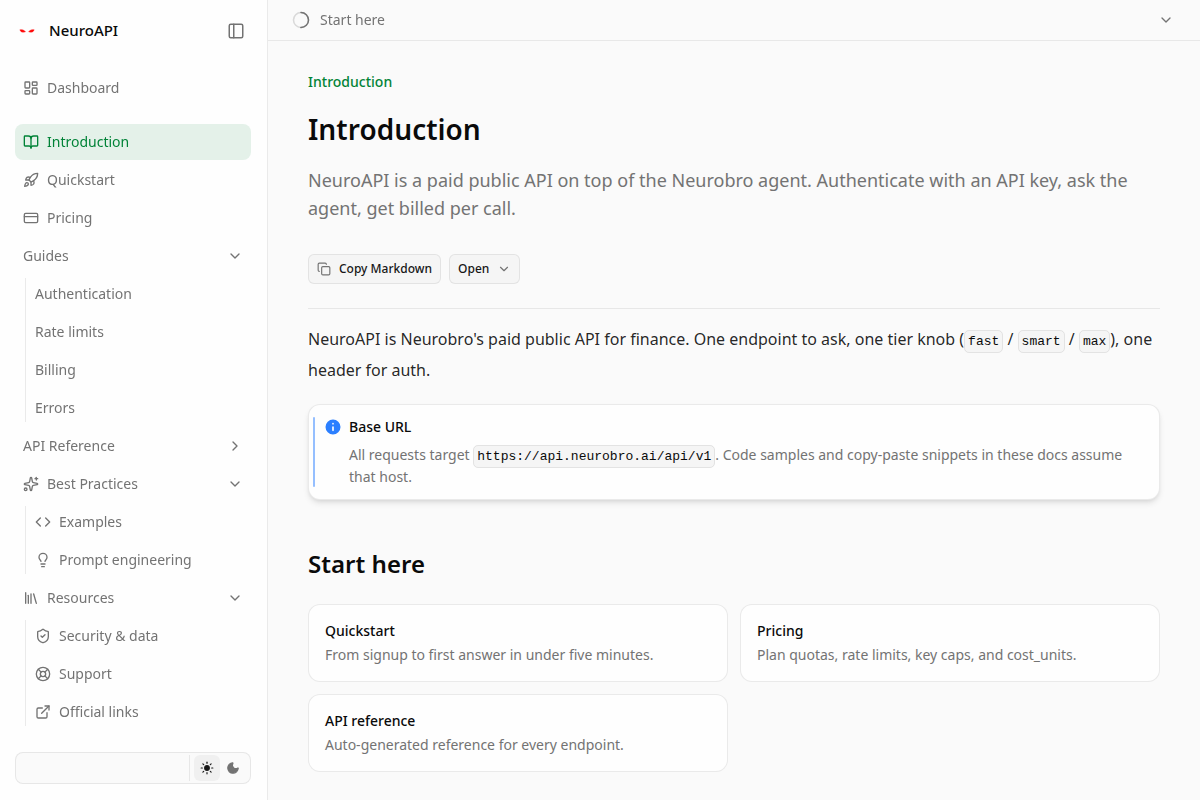The image size is (1200, 800).
Task: Click the 'smart' tier code label
Action: [1041, 341]
